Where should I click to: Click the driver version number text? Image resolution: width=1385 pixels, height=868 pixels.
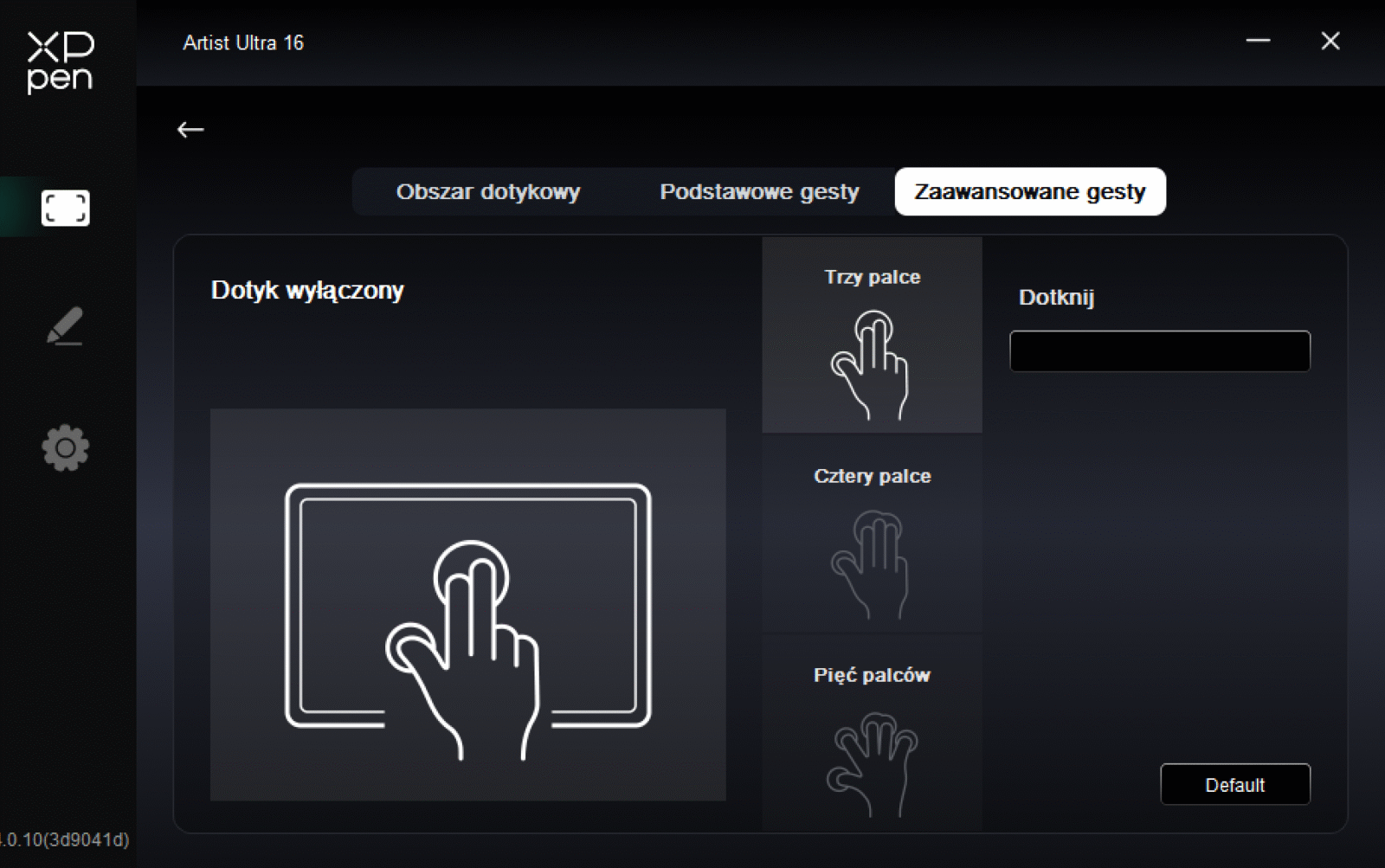click(66, 839)
